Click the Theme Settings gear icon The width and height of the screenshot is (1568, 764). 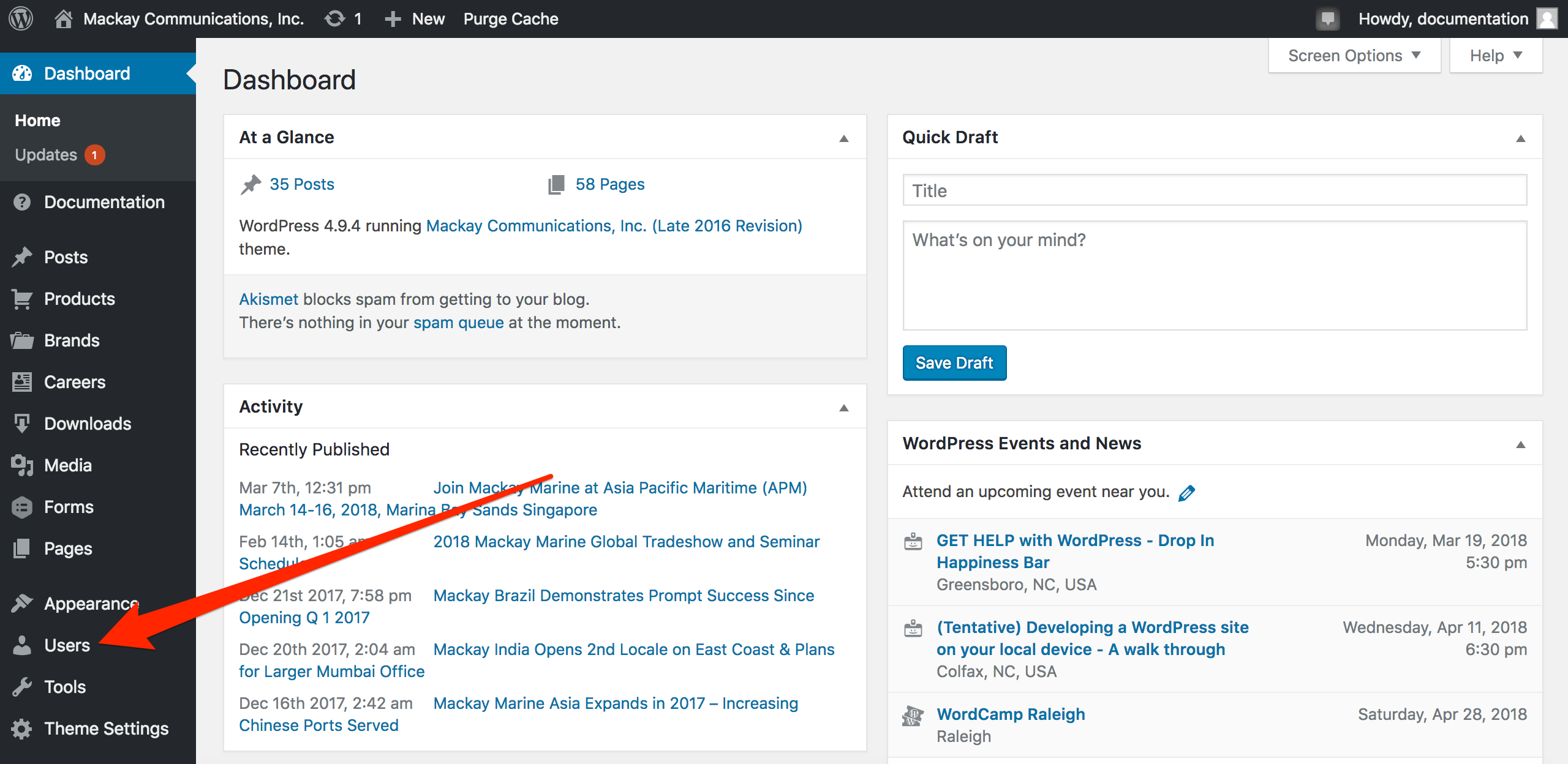22,728
